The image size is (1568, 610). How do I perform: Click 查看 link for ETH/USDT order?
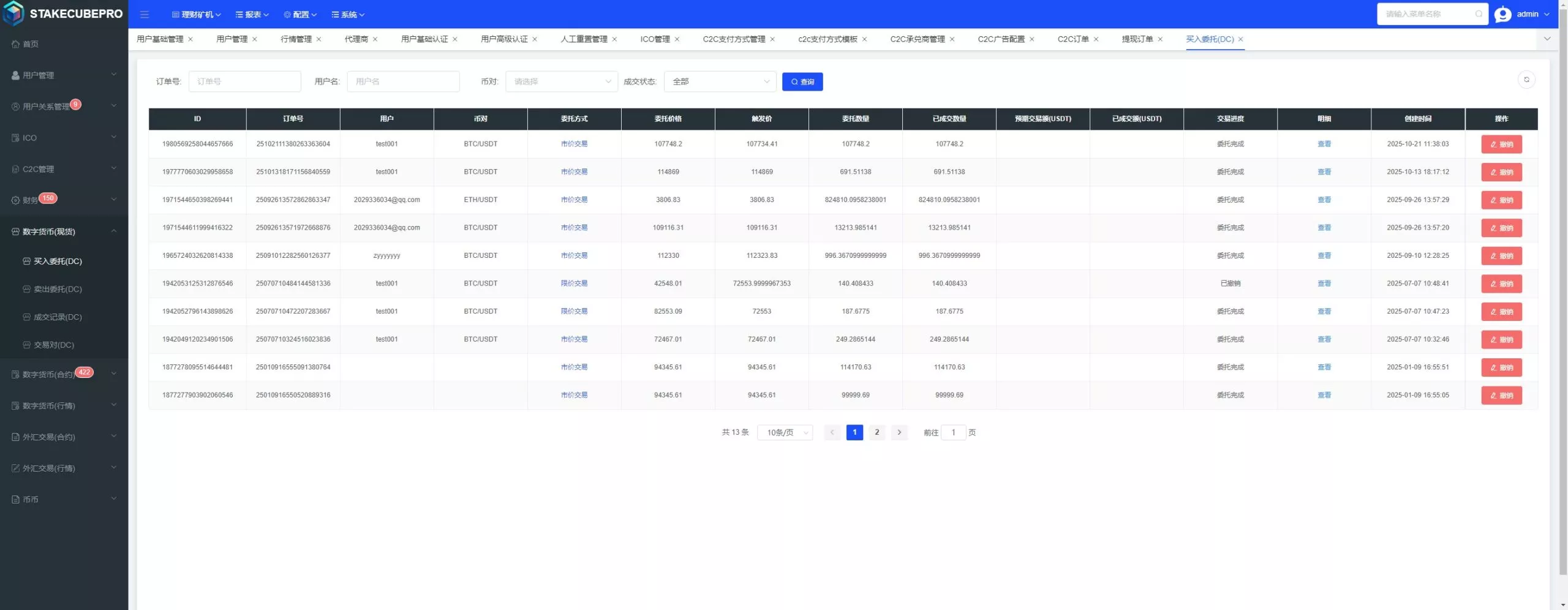(x=1324, y=200)
